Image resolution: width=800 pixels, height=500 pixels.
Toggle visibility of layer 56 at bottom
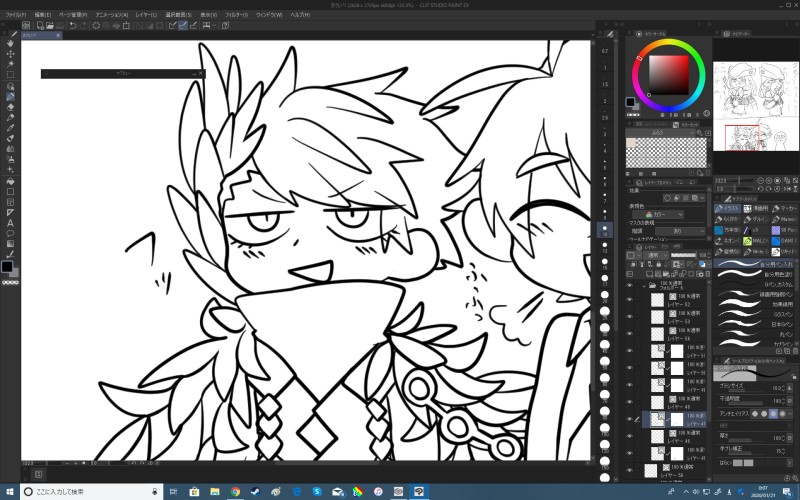point(630,470)
